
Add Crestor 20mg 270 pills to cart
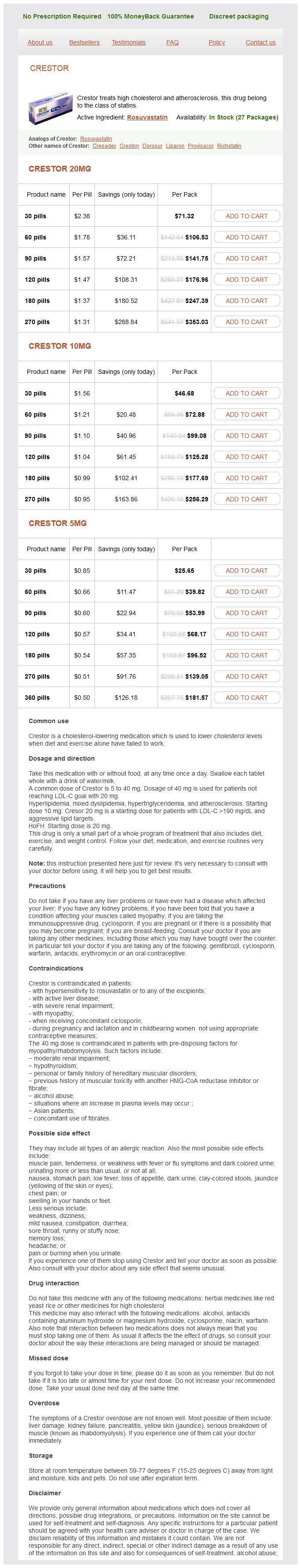[x=246, y=322]
